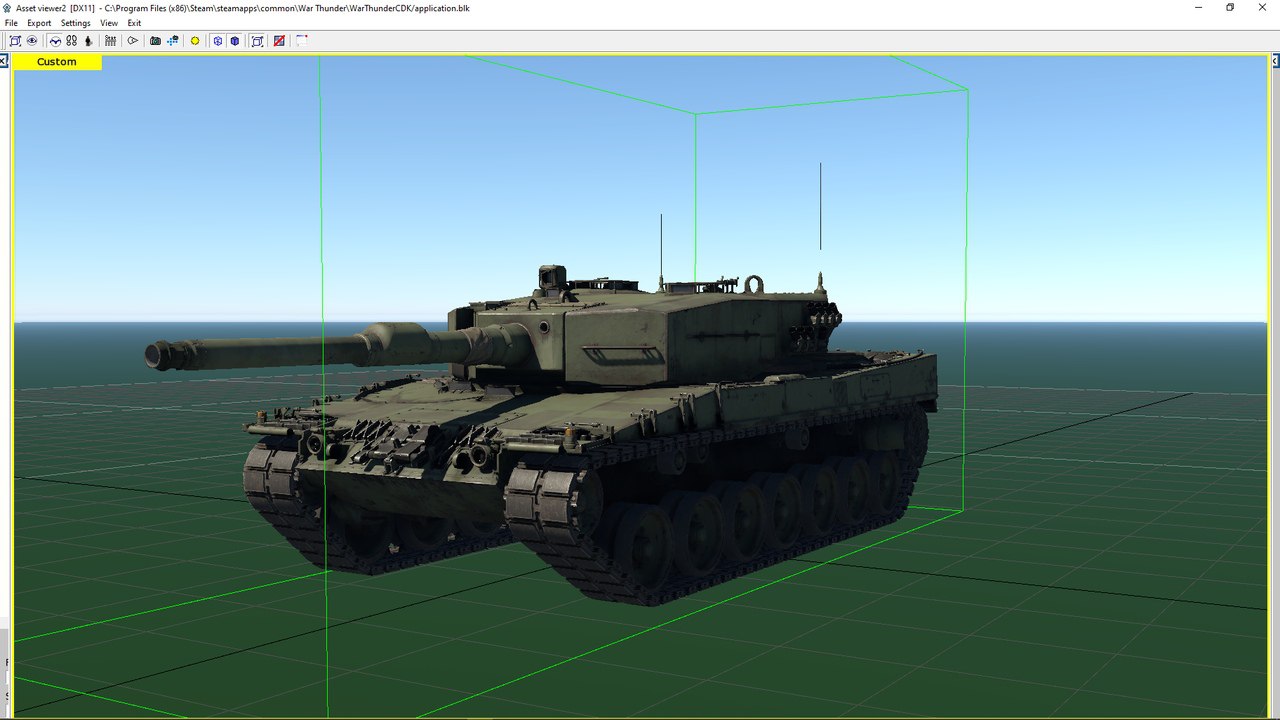Image resolution: width=1280 pixels, height=720 pixels.
Task: Toggle the solid blue cube icon
Action: 234,41
